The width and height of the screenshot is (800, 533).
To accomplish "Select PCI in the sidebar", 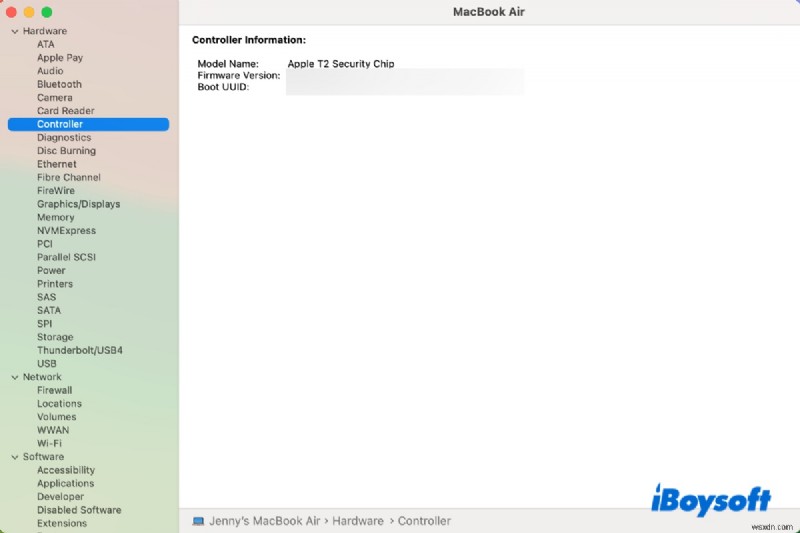I will (x=44, y=244).
